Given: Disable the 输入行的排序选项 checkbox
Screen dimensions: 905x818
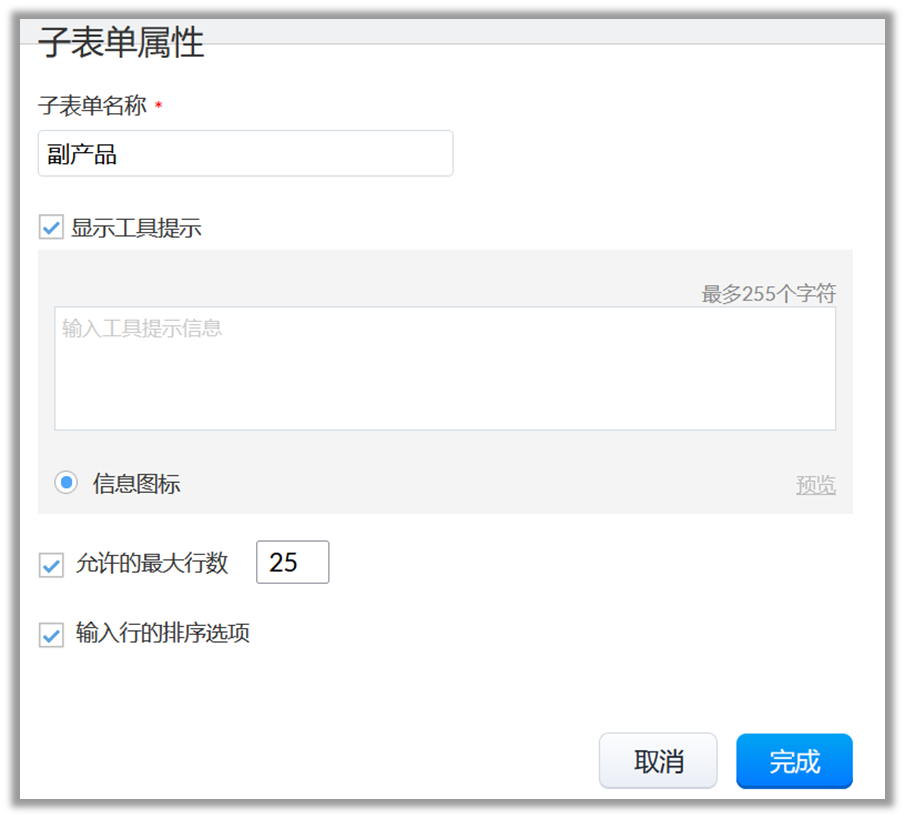Looking at the screenshot, I should click(51, 635).
